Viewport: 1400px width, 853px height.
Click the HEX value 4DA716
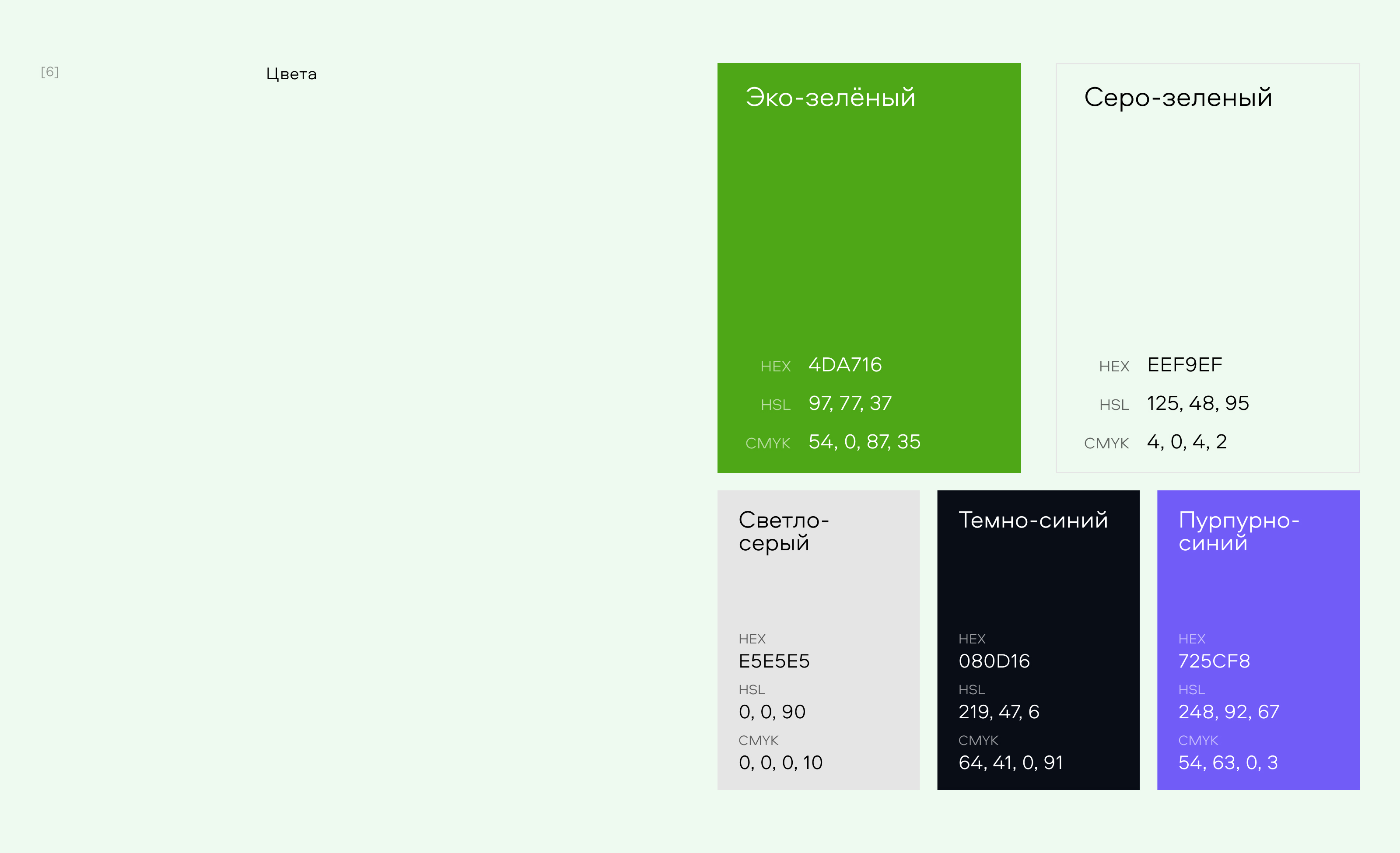(845, 365)
